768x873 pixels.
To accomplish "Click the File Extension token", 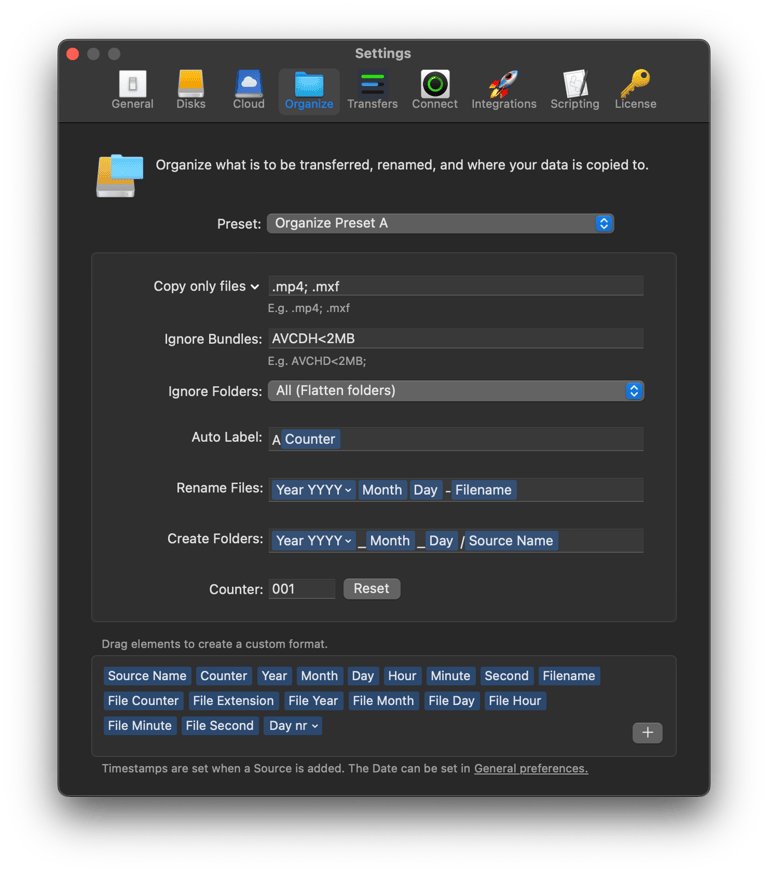I will 233,701.
